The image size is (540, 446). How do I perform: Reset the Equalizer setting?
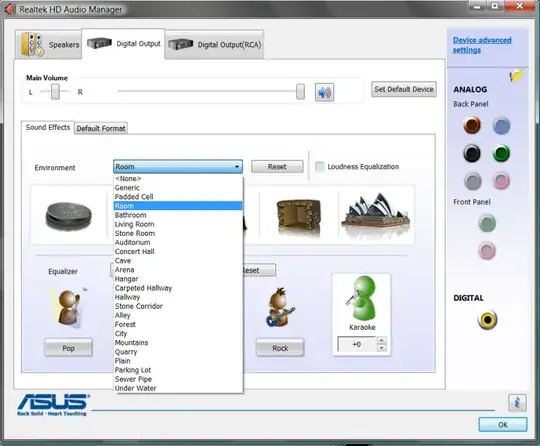(259, 270)
